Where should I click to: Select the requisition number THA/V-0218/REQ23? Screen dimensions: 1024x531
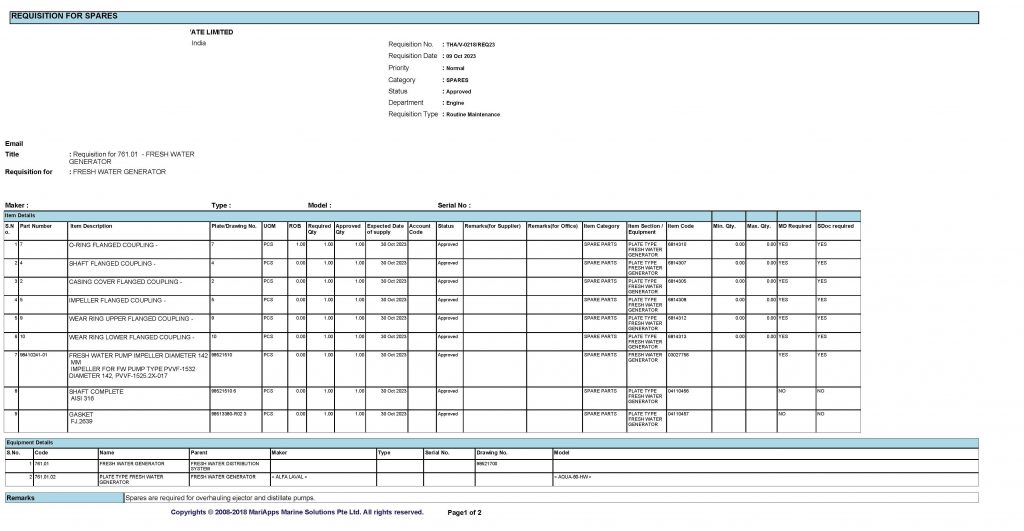tap(470, 45)
